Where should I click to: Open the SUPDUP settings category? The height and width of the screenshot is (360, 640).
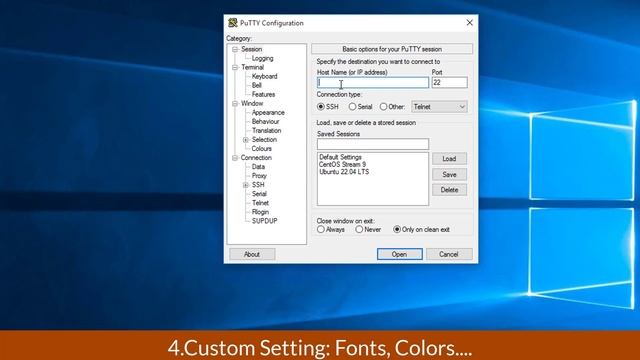[x=264, y=221]
